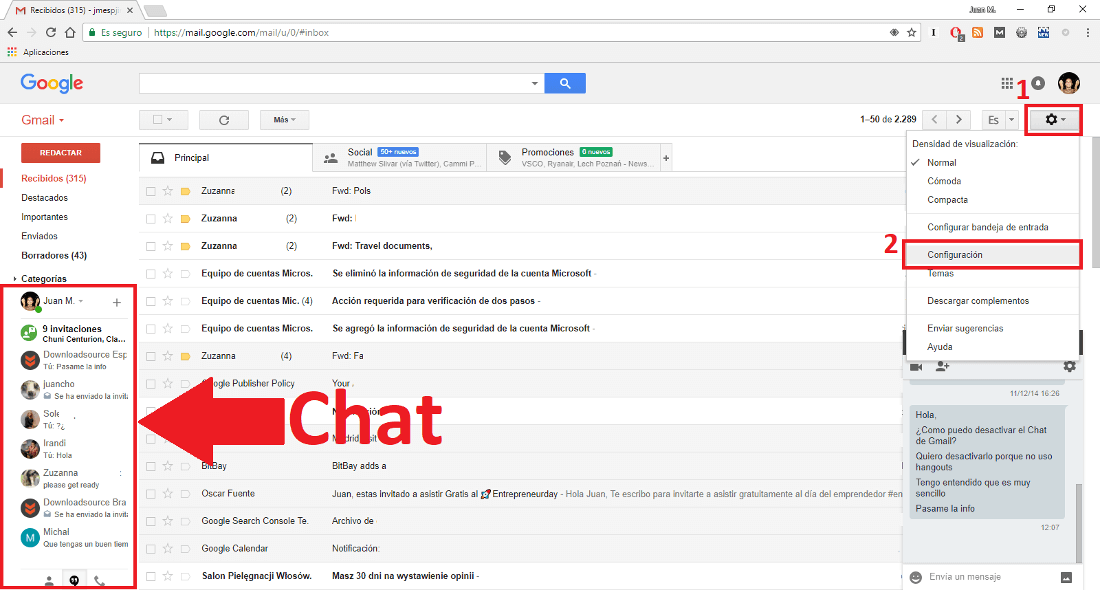The height and width of the screenshot is (590, 1100).
Task: Open select-all options dropdown arrow
Action: [170, 120]
